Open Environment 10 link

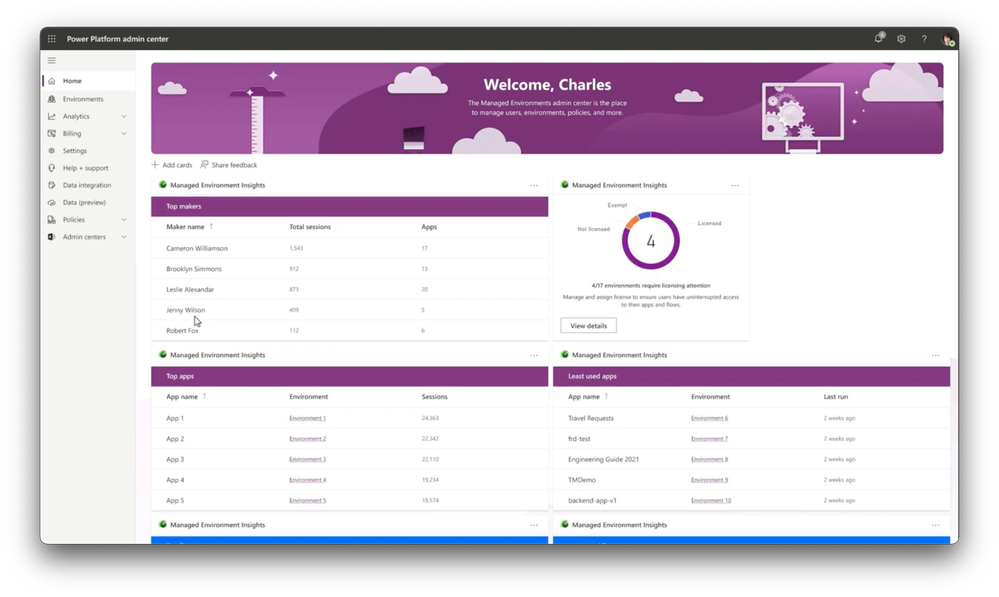(711, 501)
